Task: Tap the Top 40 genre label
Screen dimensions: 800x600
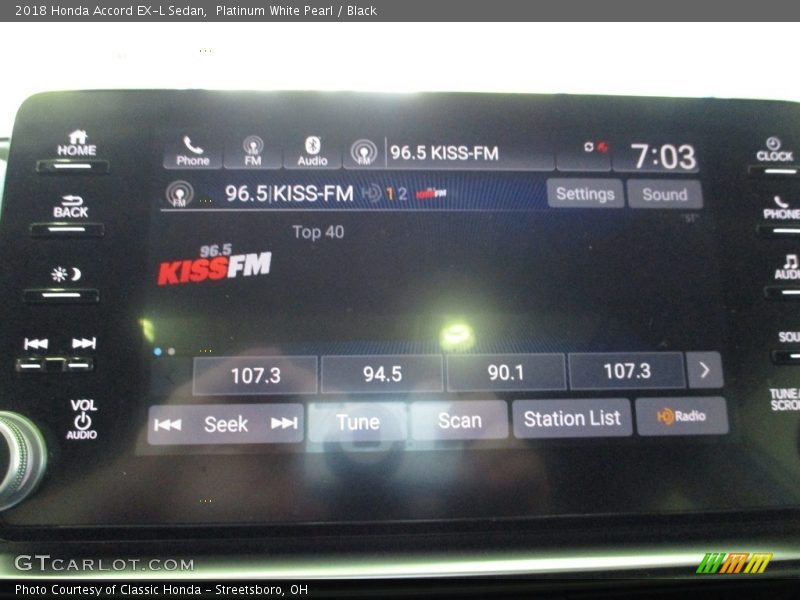Action: (x=318, y=232)
